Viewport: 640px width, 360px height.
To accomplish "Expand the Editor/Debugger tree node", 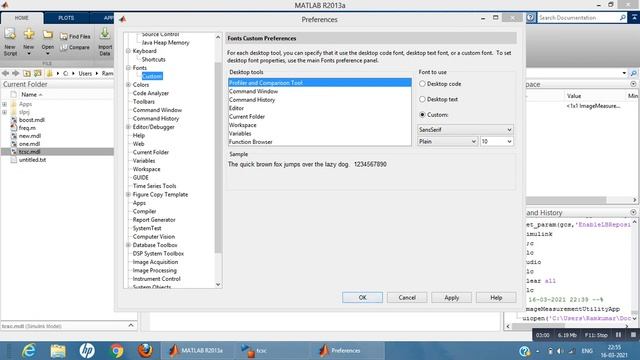I will click(128, 127).
